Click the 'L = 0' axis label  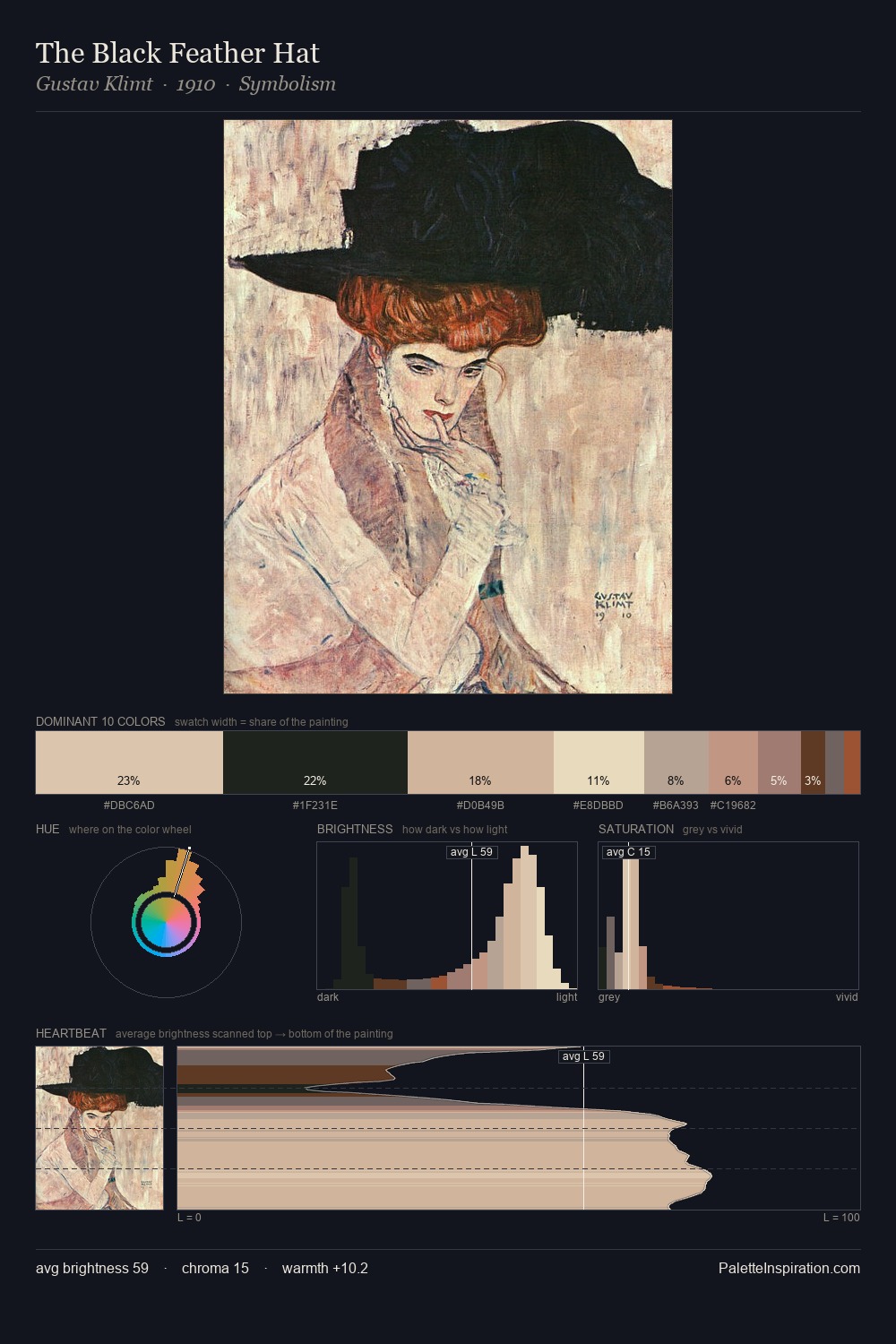[189, 1218]
